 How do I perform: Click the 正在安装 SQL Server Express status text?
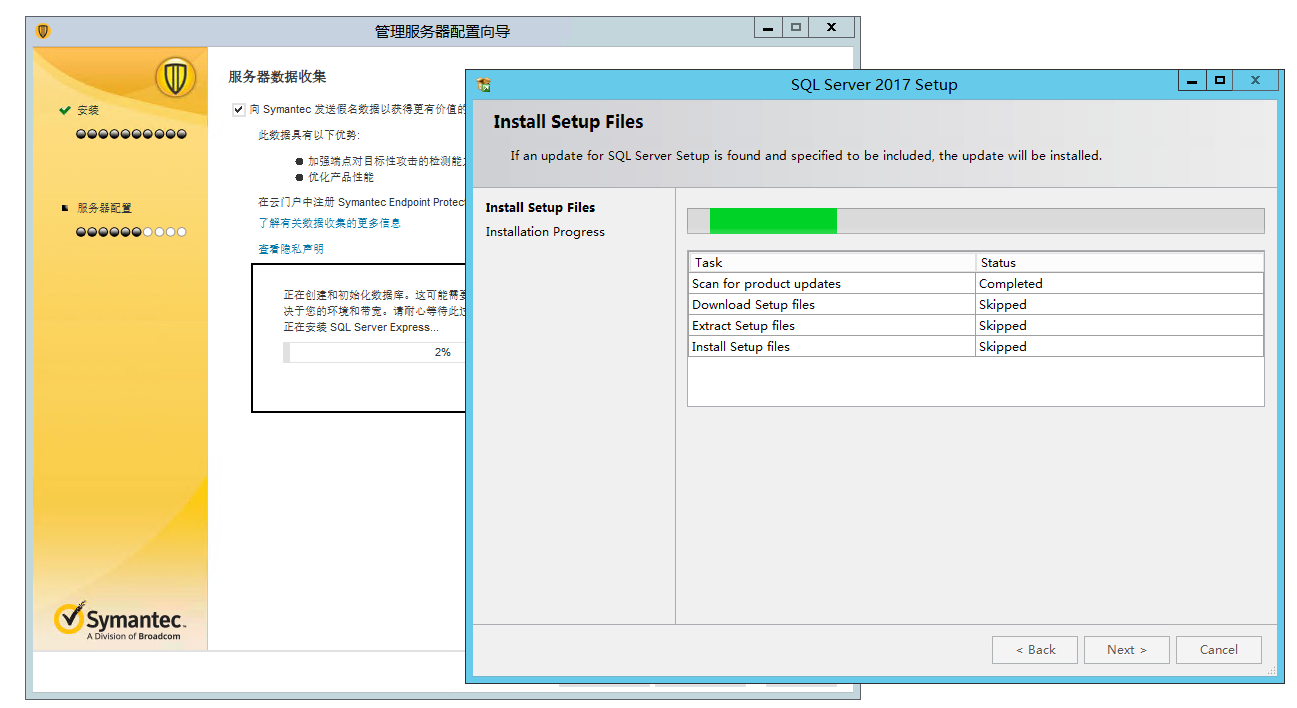pyautogui.click(x=360, y=327)
